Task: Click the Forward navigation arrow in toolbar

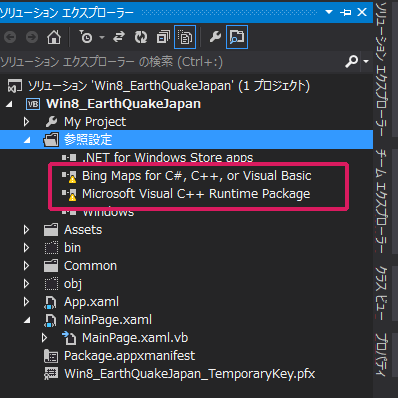Action: pos(32,37)
